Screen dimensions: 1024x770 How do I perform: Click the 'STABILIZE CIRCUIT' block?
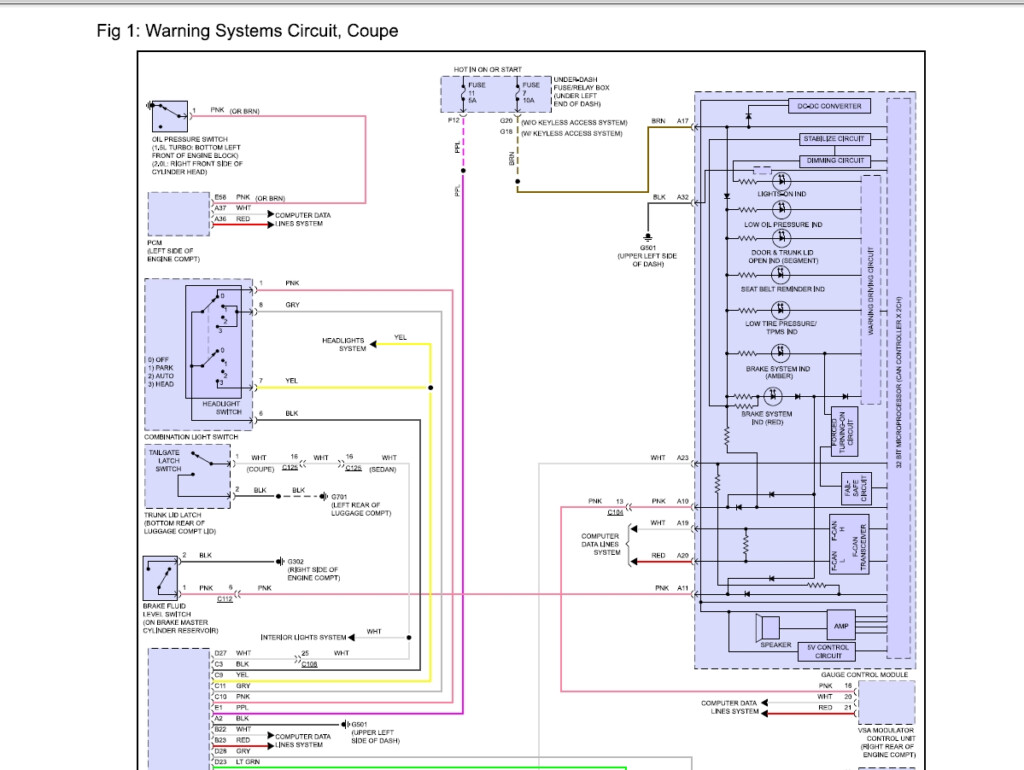click(833, 138)
